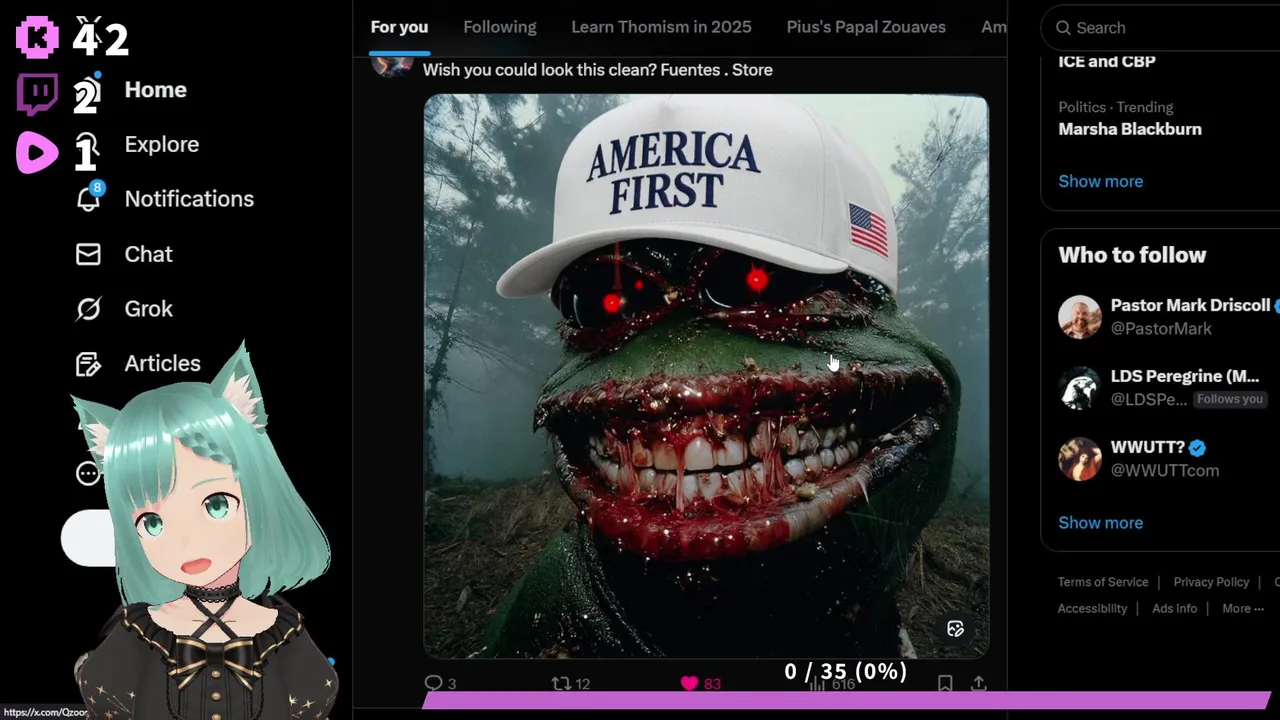The image size is (1280, 720).
Task: Click Show more under trending topics
Action: point(1100,181)
